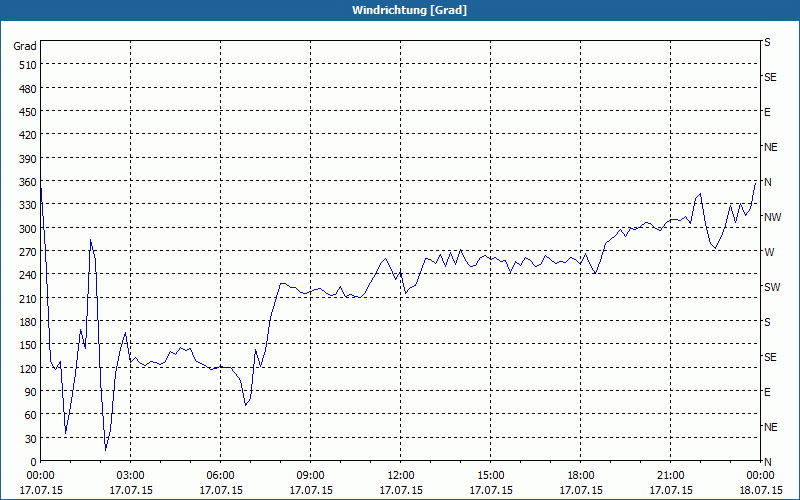
Task: Click the 00:00 label above date 17.07.15
Action: coord(40,476)
